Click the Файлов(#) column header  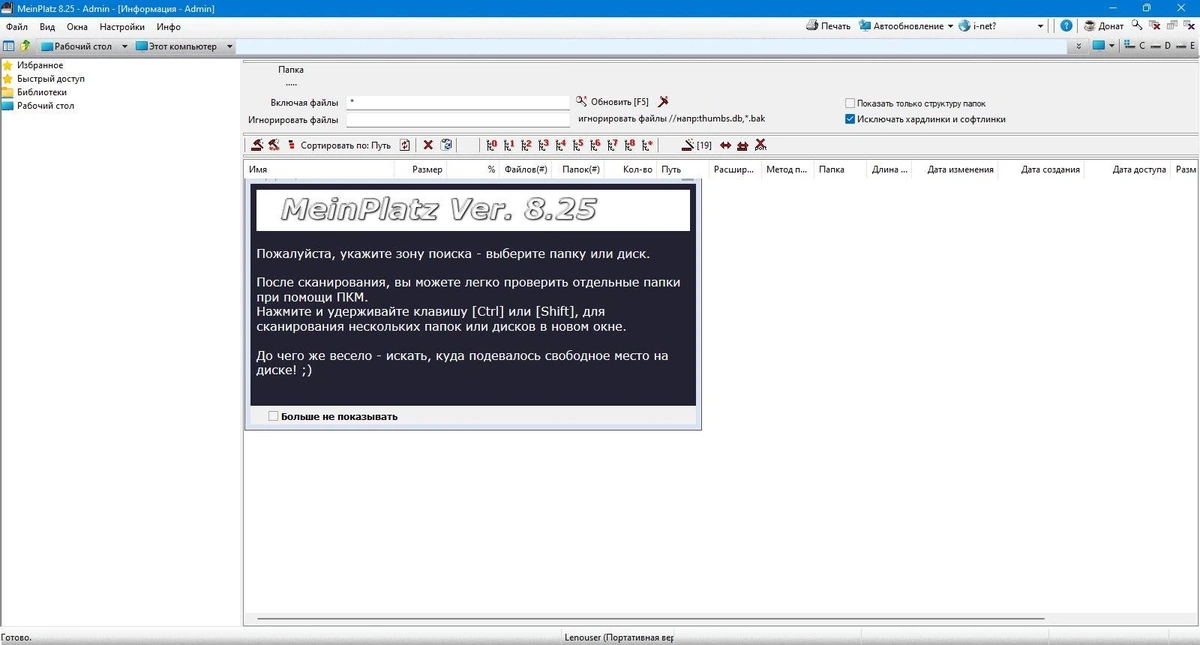525,170
